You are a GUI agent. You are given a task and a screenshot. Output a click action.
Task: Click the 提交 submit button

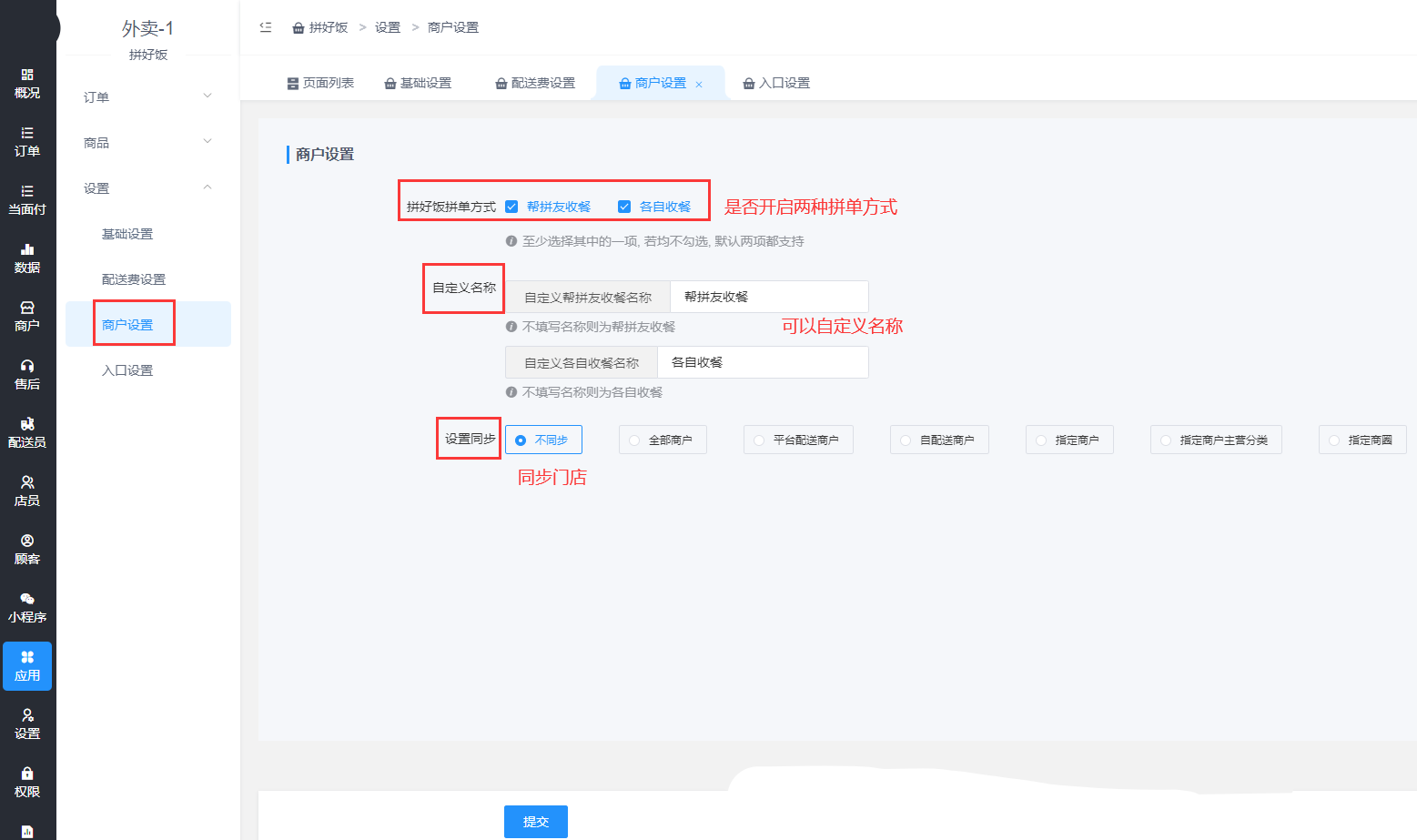point(536,822)
